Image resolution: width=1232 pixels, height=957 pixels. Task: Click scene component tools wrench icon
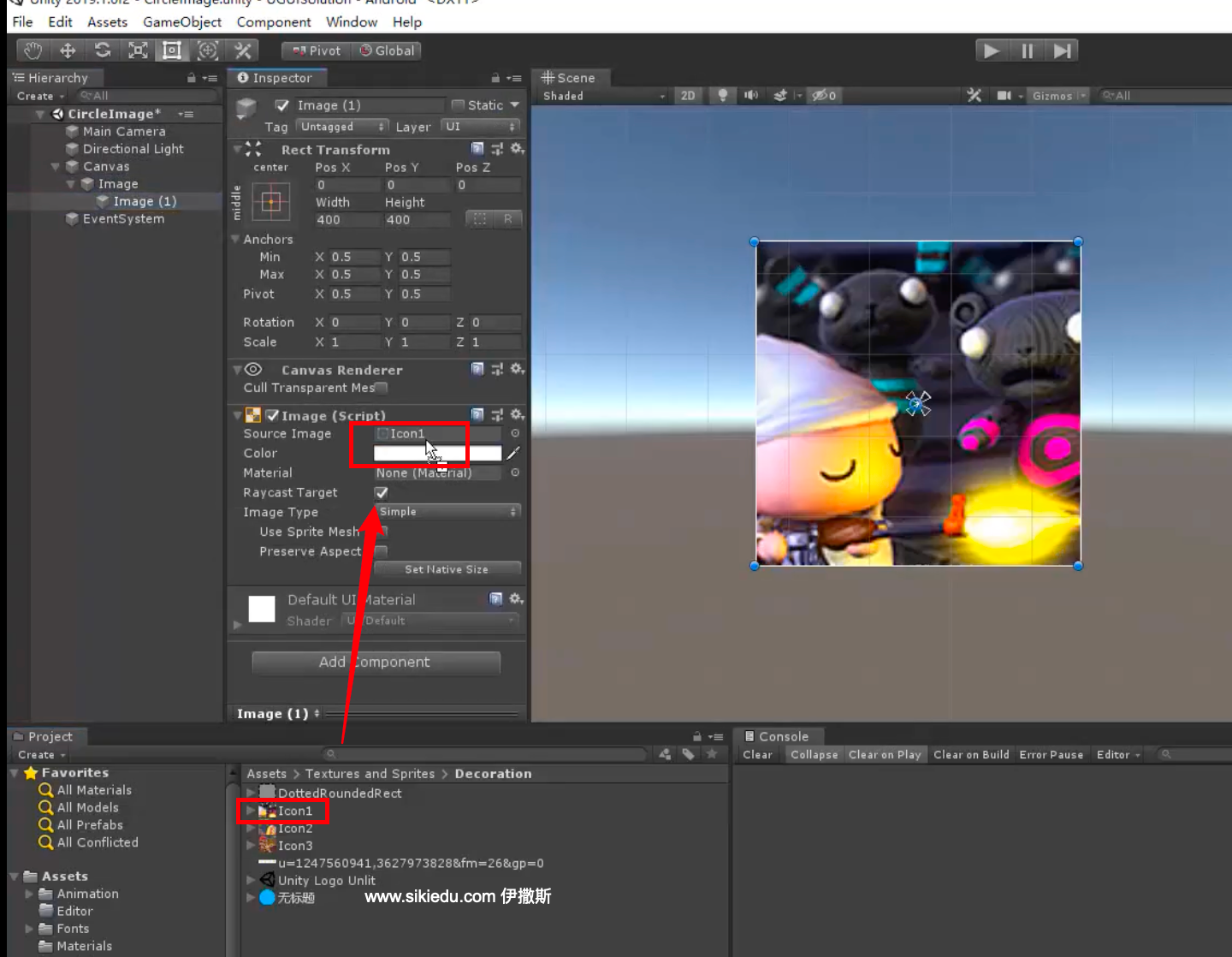[x=974, y=95]
